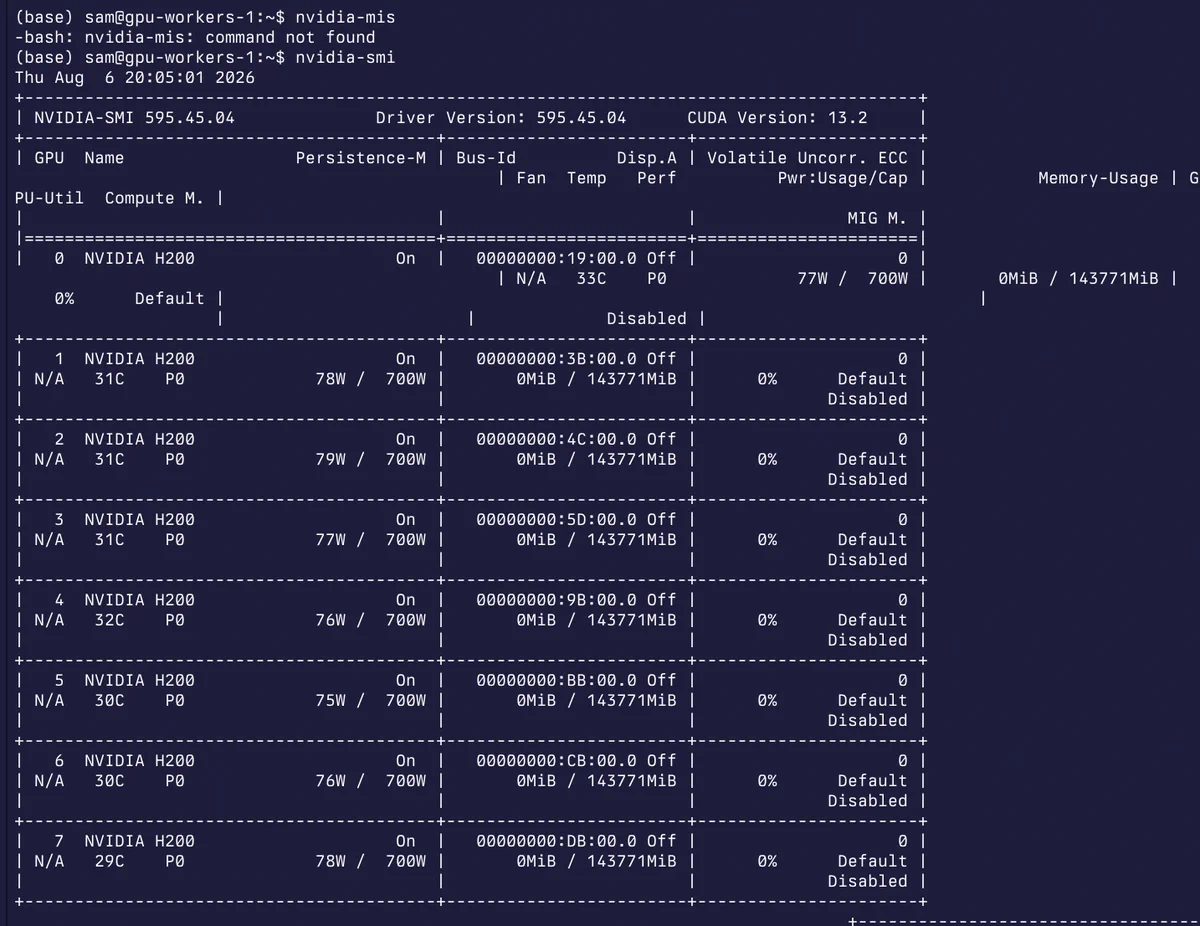Click GPU 0's power reading '77W / 700W'
Image resolution: width=1200 pixels, height=926 pixels.
(x=852, y=278)
